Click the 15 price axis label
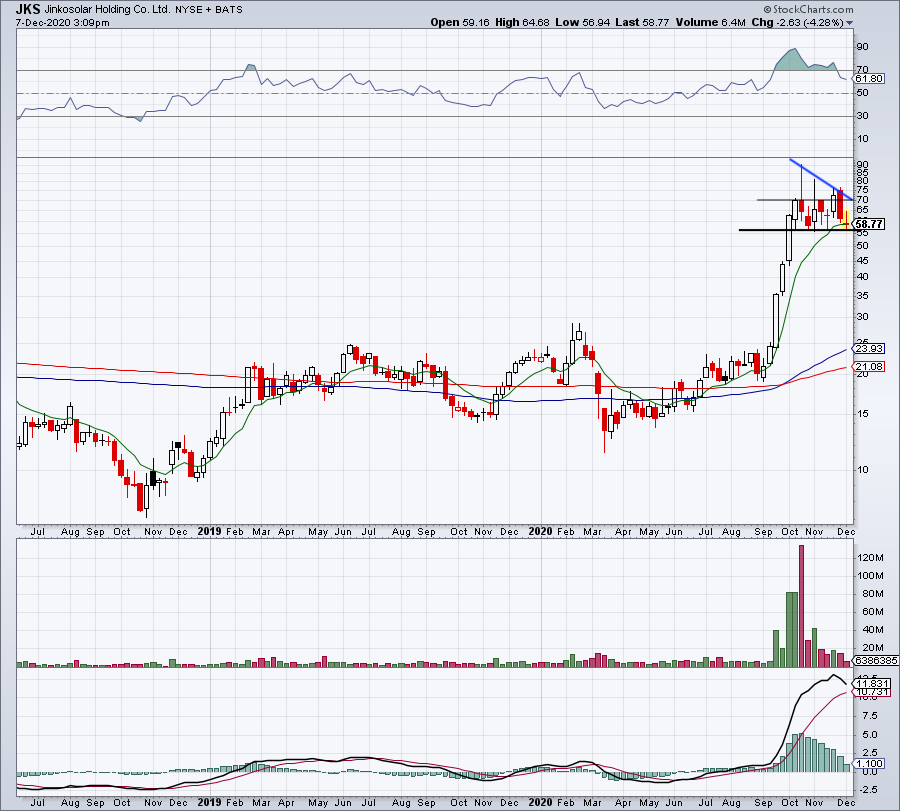 pyautogui.click(x=862, y=414)
